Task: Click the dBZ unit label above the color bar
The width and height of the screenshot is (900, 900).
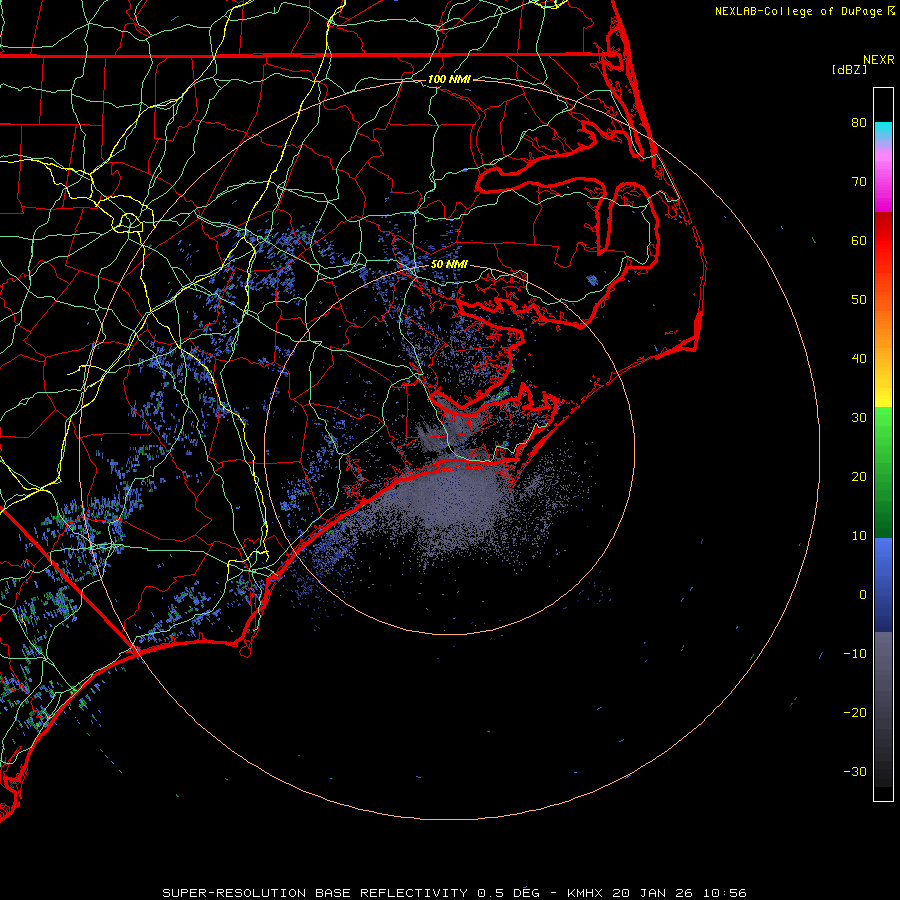Action: pos(849,70)
